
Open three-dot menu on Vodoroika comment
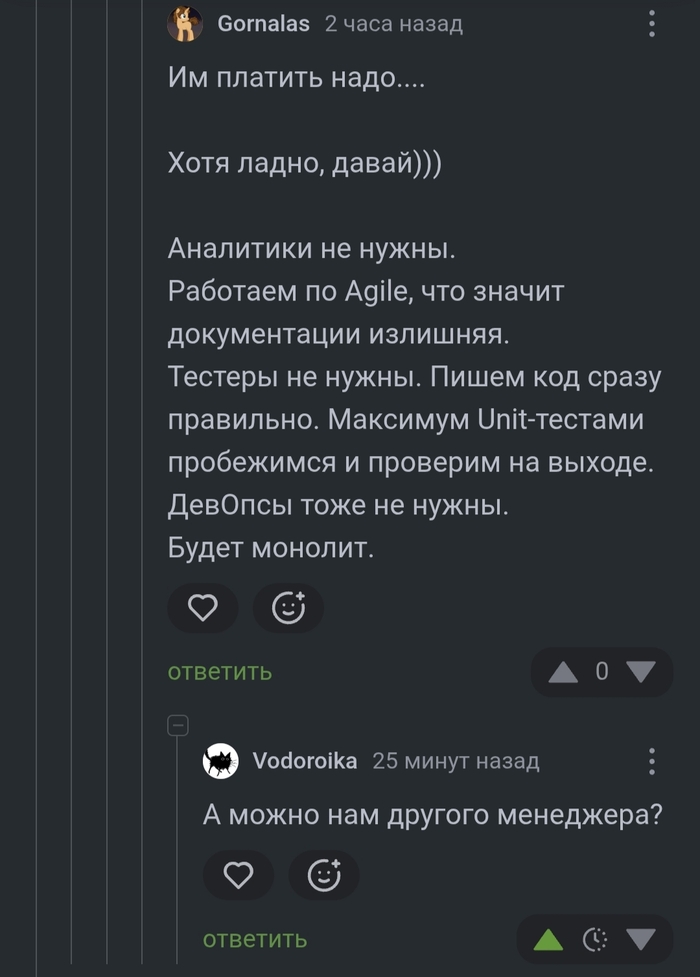click(x=651, y=761)
